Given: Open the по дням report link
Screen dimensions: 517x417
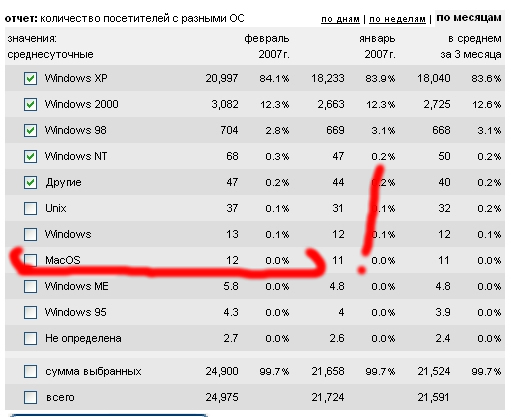Looking at the screenshot, I should tap(340, 19).
